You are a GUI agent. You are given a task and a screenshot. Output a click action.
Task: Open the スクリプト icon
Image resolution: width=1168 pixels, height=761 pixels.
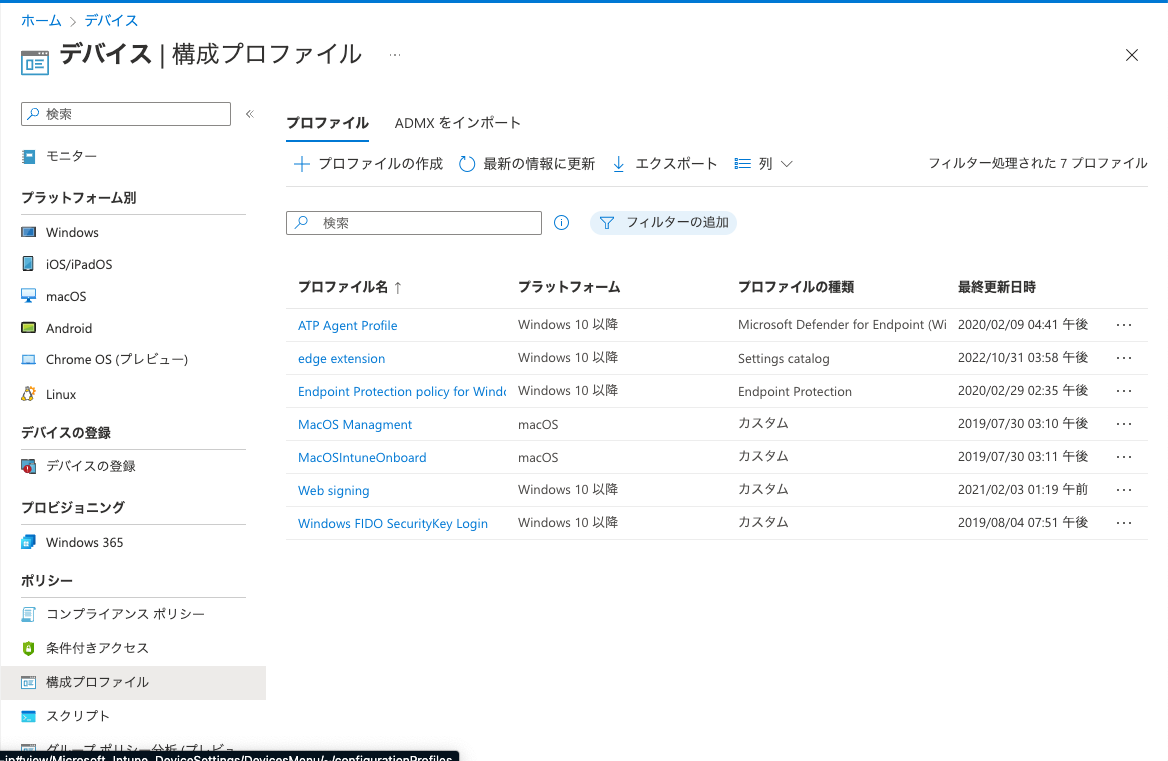point(28,716)
